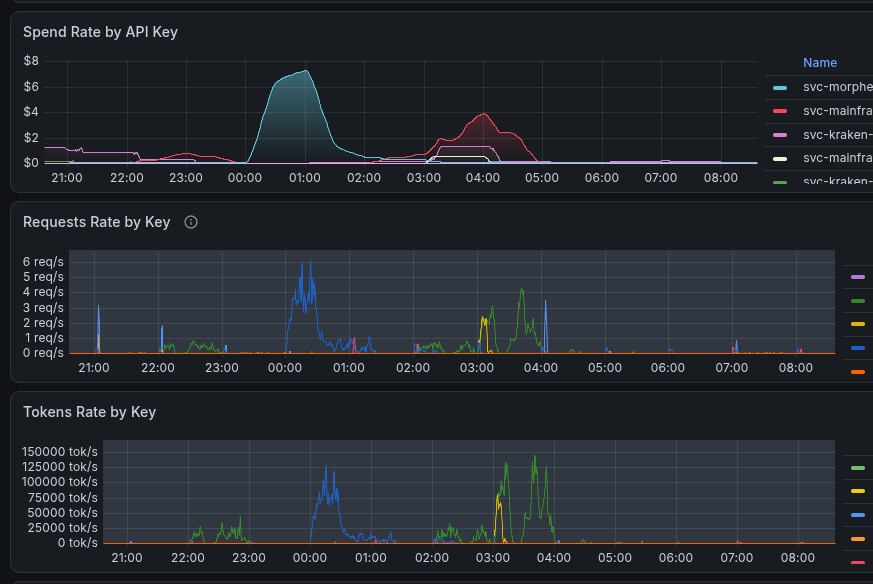Select the svc-mainfra entry with the red swatch

point(837,111)
